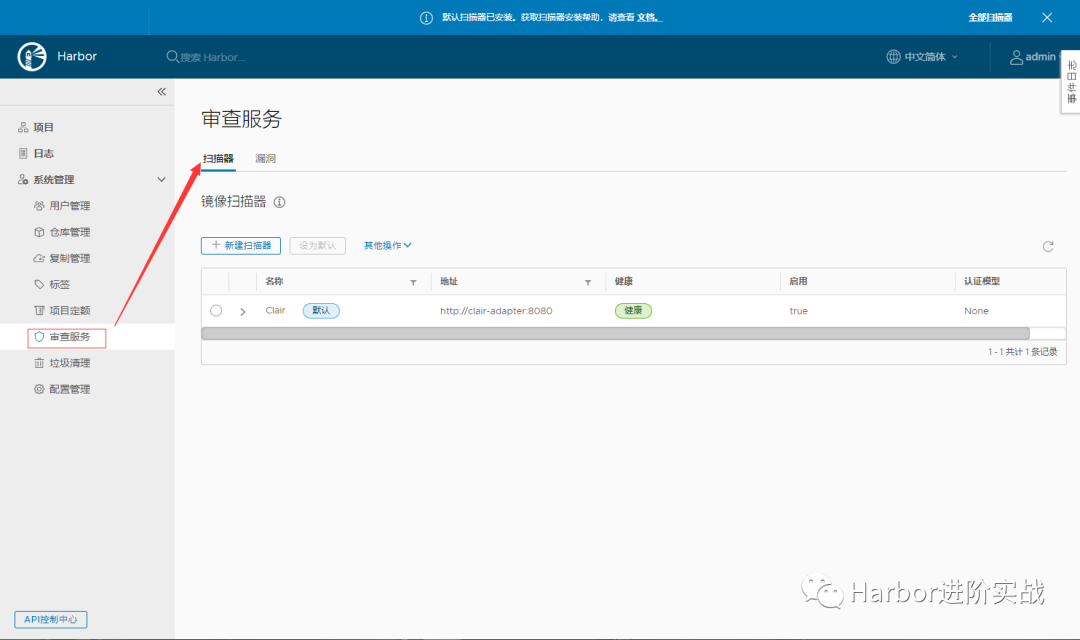Switch to the 扫描器 tab
The width and height of the screenshot is (1080, 640).
coord(218,158)
